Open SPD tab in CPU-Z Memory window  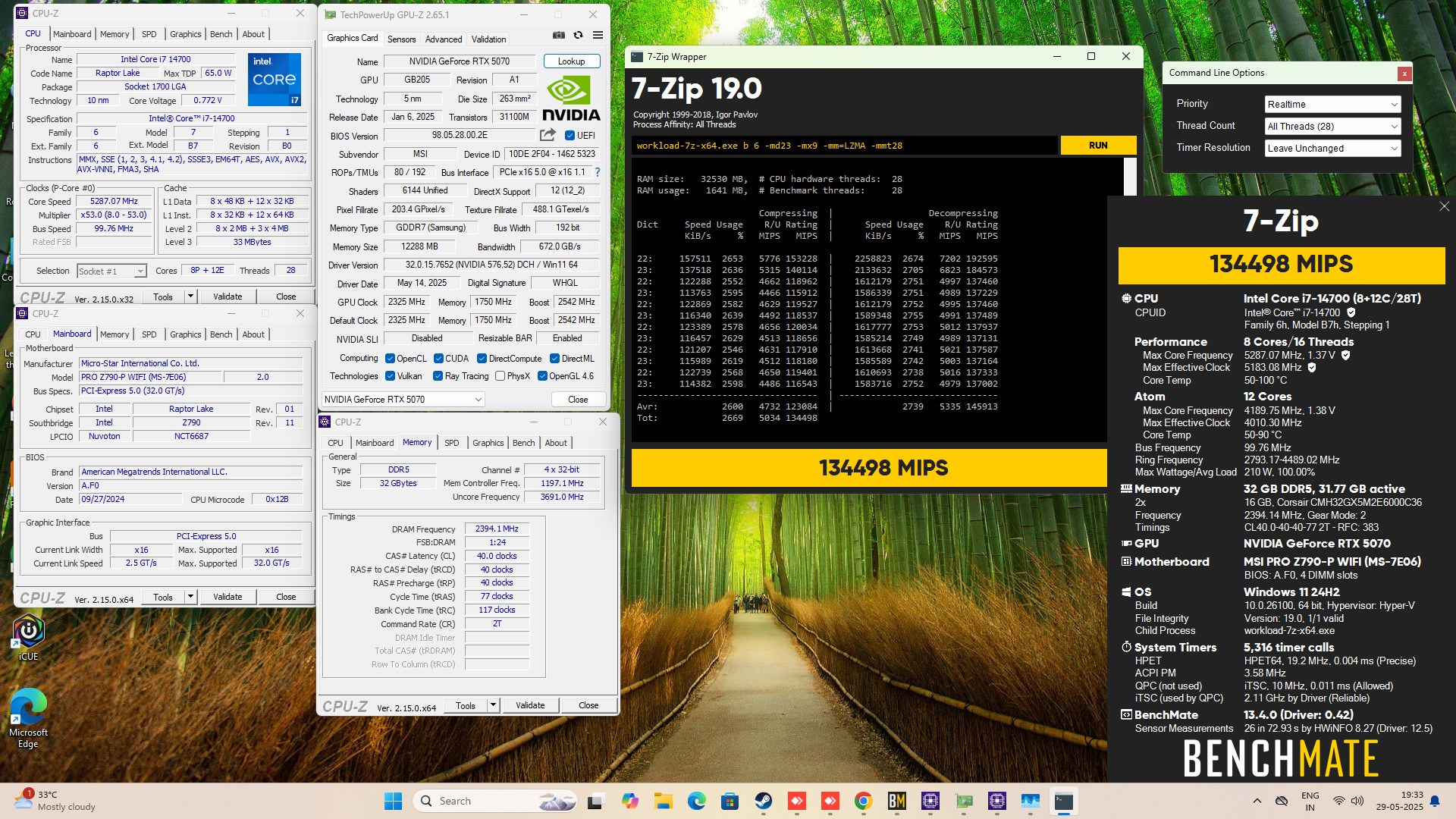click(x=451, y=443)
